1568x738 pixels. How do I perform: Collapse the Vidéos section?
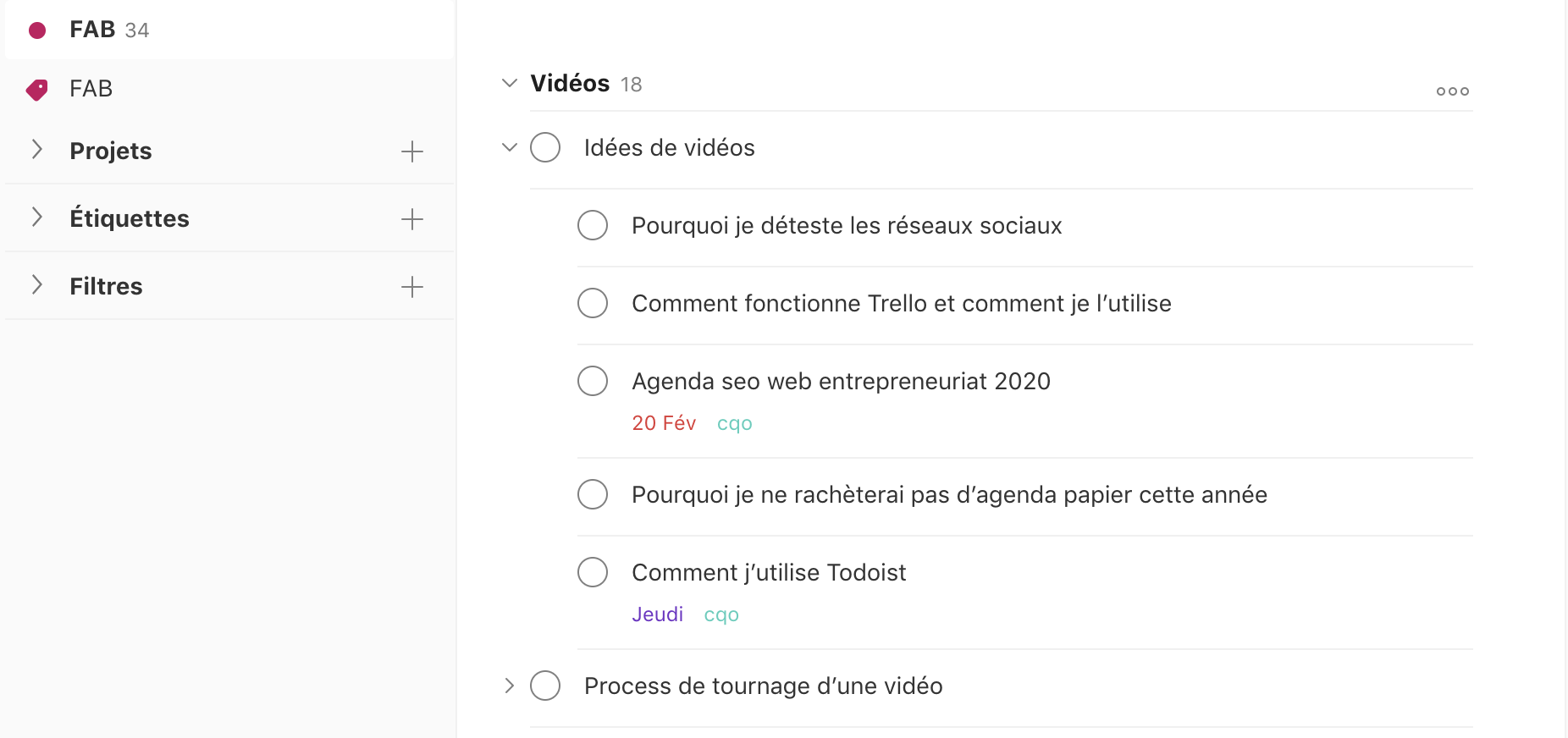pyautogui.click(x=509, y=83)
